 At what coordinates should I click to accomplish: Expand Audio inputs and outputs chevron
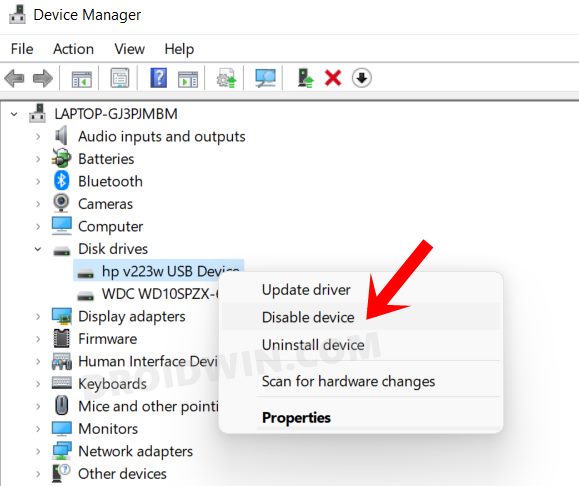point(38,137)
